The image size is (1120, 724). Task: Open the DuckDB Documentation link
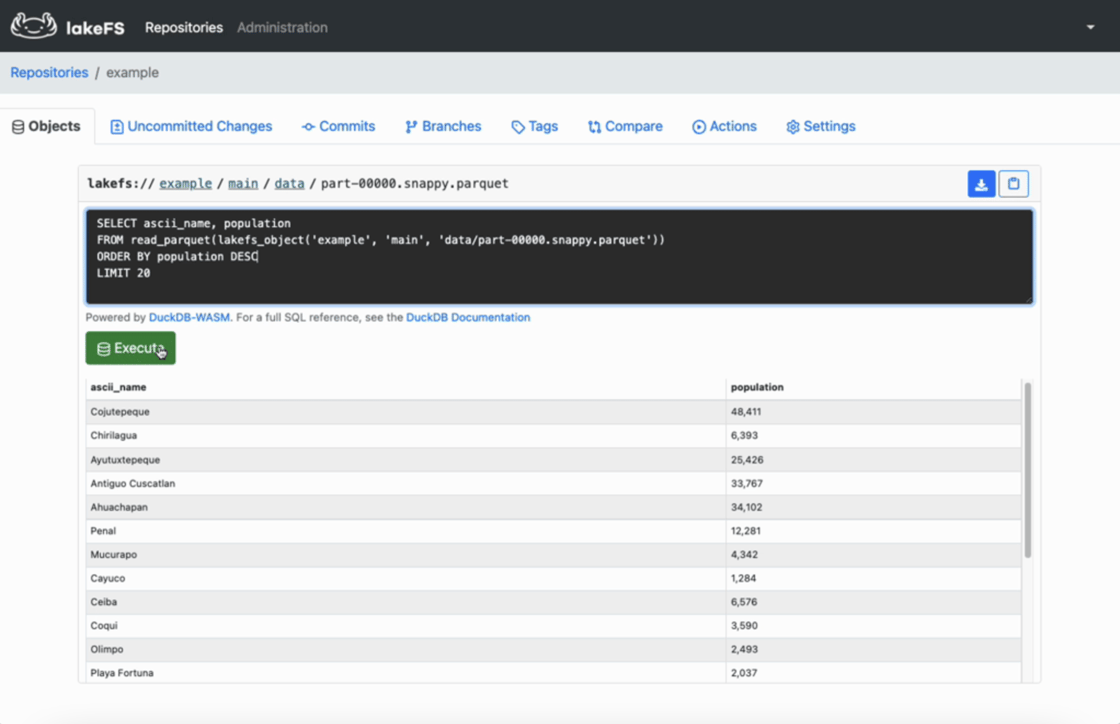pos(468,318)
